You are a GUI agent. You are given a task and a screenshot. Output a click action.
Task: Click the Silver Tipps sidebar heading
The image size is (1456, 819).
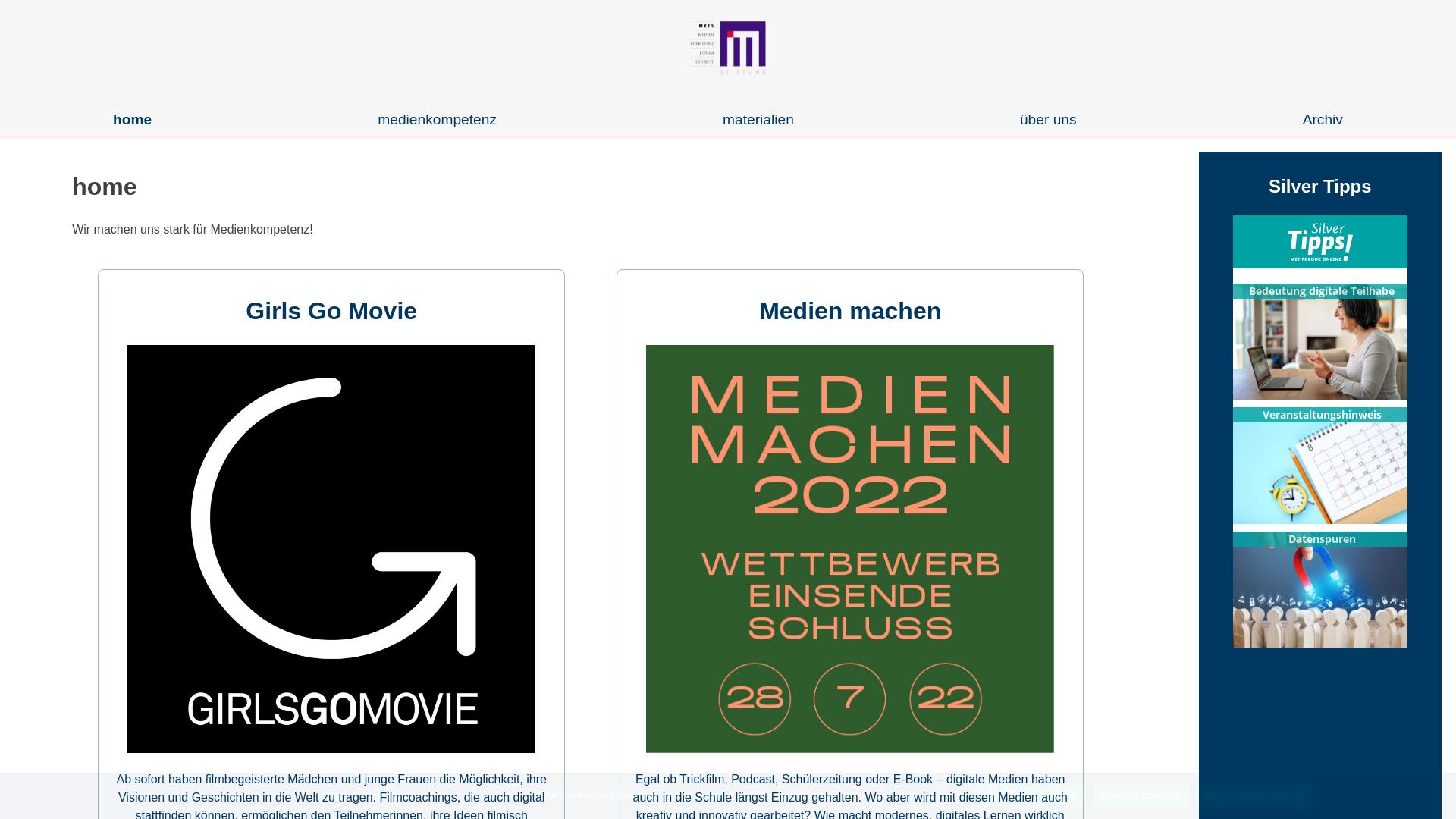1320,187
